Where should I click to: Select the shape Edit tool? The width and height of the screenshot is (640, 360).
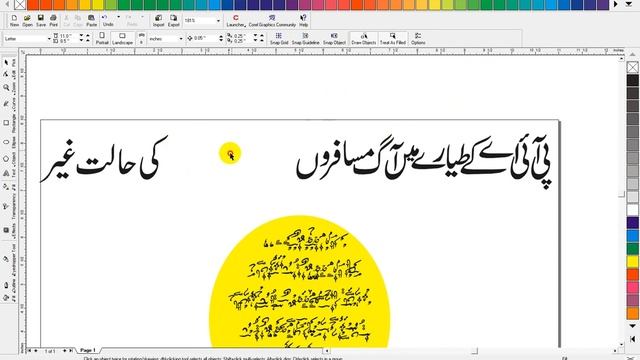(x=6, y=74)
